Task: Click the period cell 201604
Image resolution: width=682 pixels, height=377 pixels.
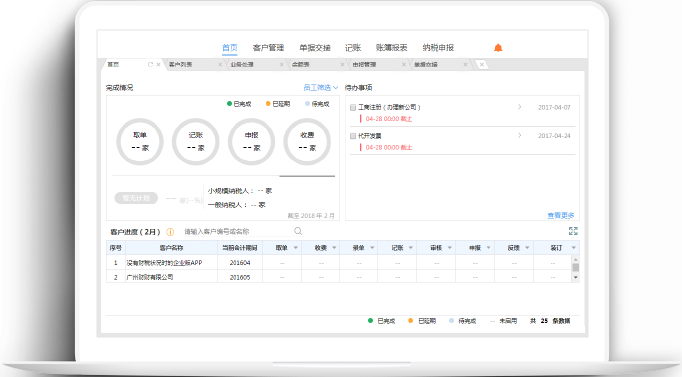Action: [240, 263]
